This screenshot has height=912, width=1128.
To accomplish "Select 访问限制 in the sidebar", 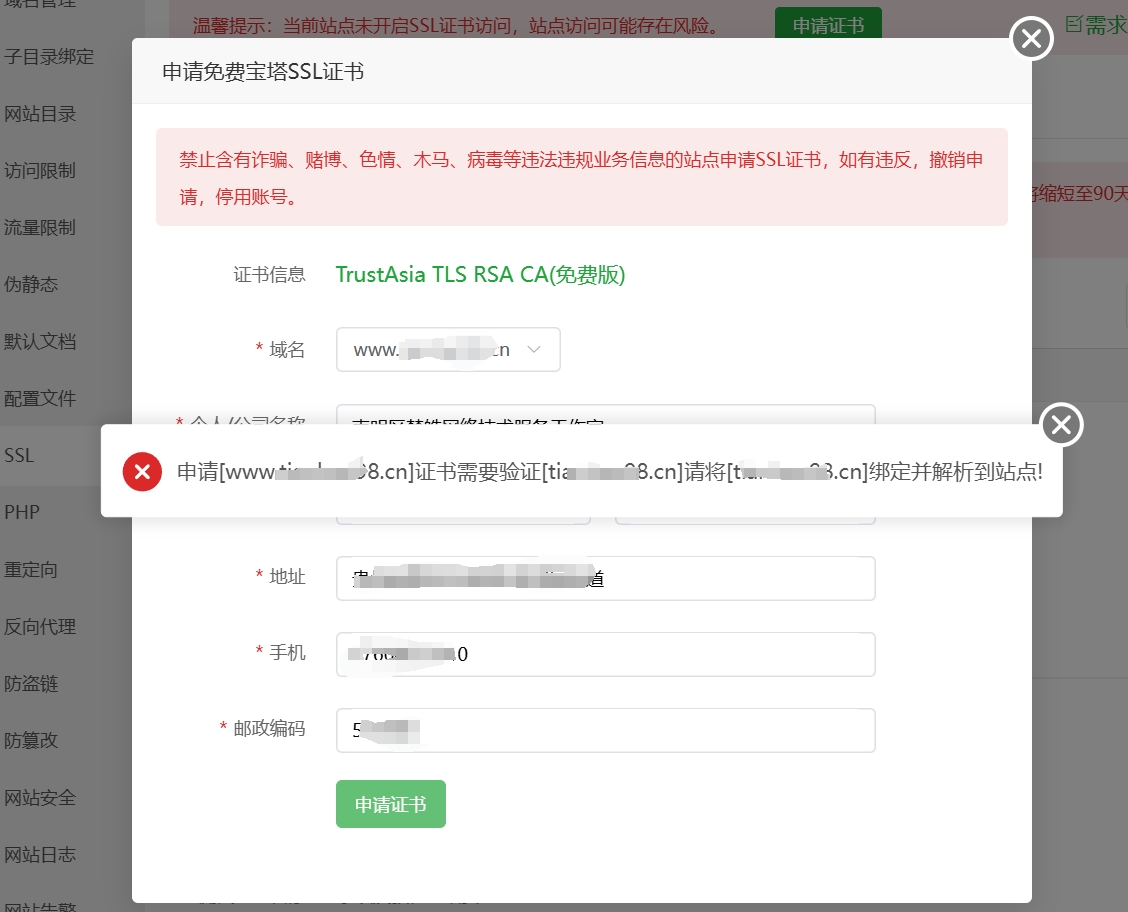I will (40, 170).
